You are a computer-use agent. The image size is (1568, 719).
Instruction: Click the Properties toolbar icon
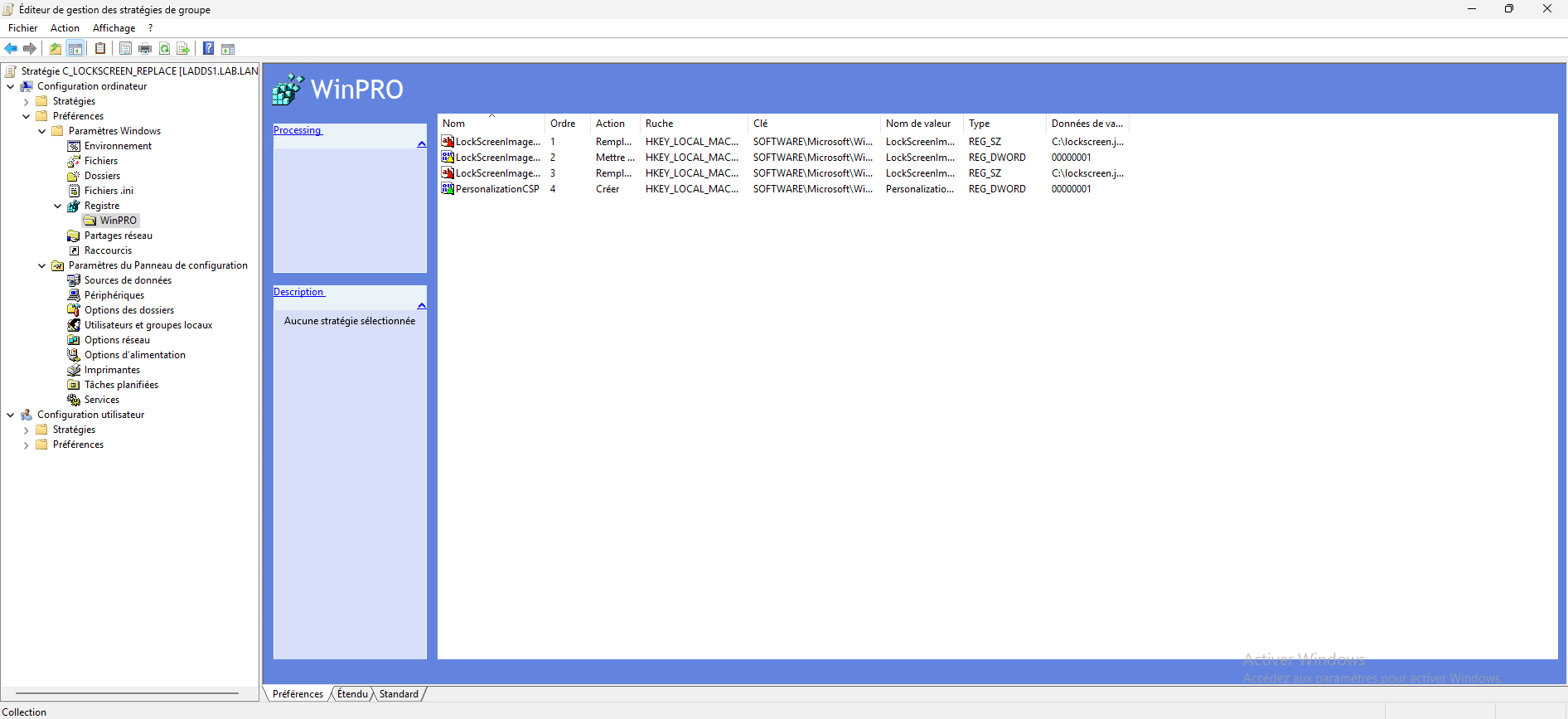pyautogui.click(x=125, y=48)
